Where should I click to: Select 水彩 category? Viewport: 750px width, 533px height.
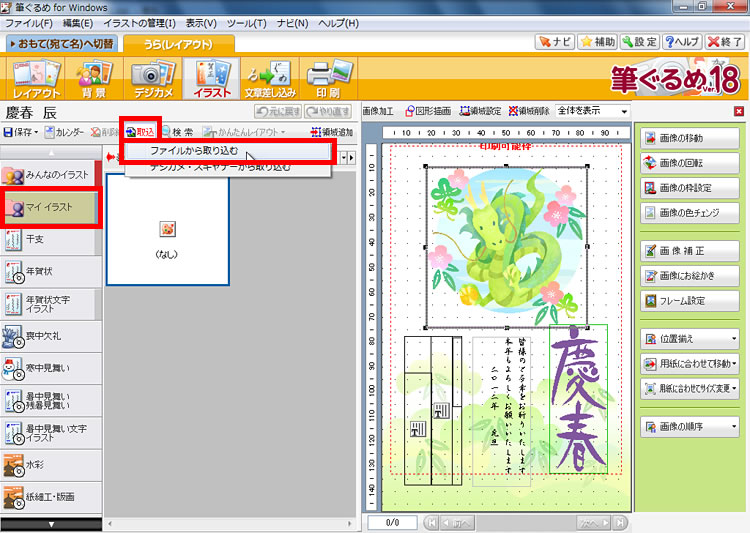[x=51, y=465]
